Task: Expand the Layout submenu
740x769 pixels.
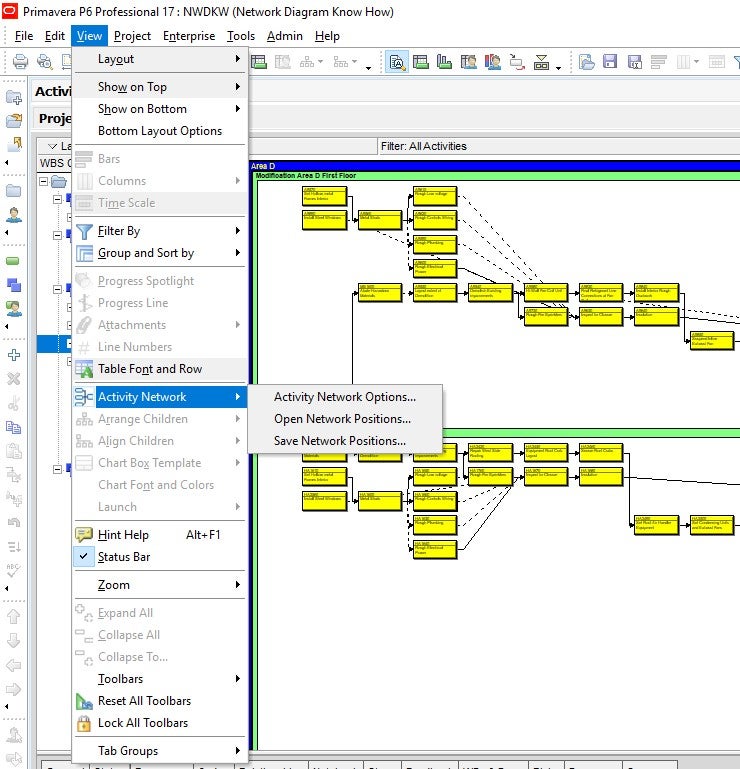Action: pos(160,59)
